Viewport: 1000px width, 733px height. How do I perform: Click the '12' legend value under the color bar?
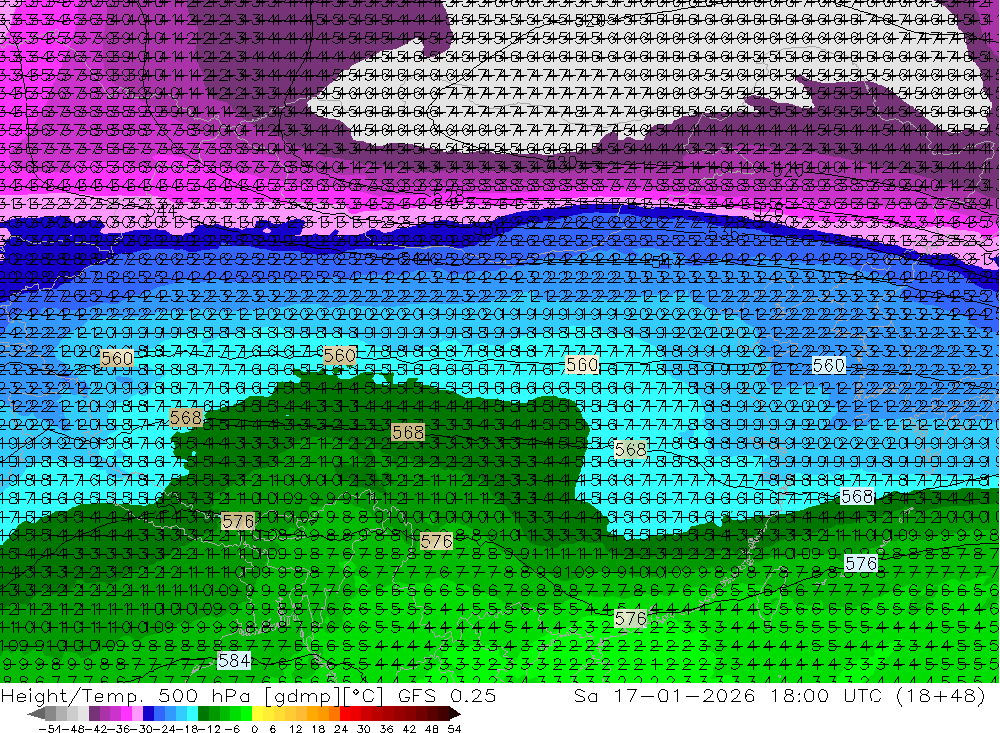295,729
